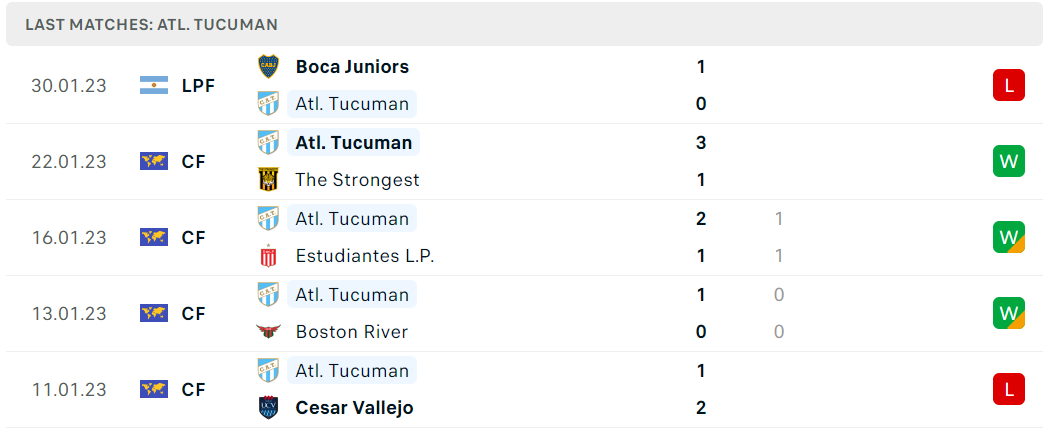The image size is (1055, 433).
Task: Click the green W badge for The Strongest match
Action: point(1009,161)
